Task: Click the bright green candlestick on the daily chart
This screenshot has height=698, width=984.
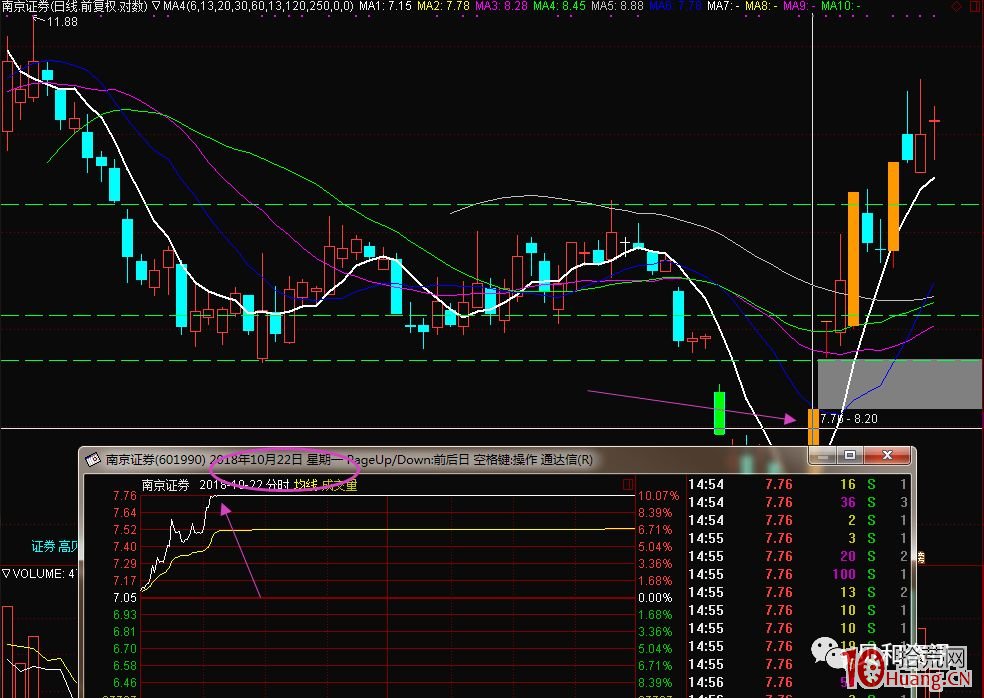Action: point(719,412)
